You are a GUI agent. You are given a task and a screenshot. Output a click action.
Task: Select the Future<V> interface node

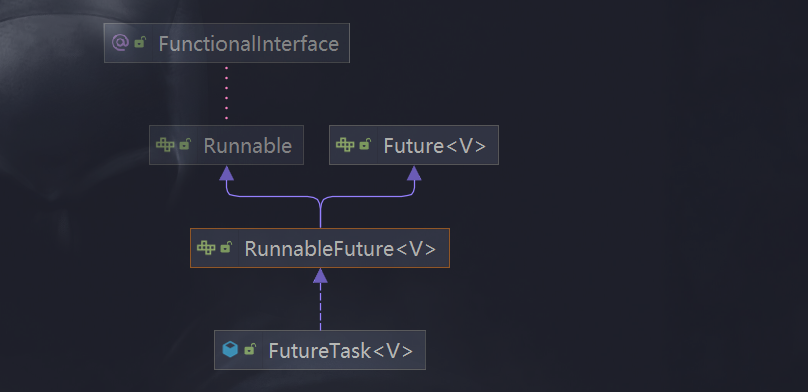[x=414, y=145]
